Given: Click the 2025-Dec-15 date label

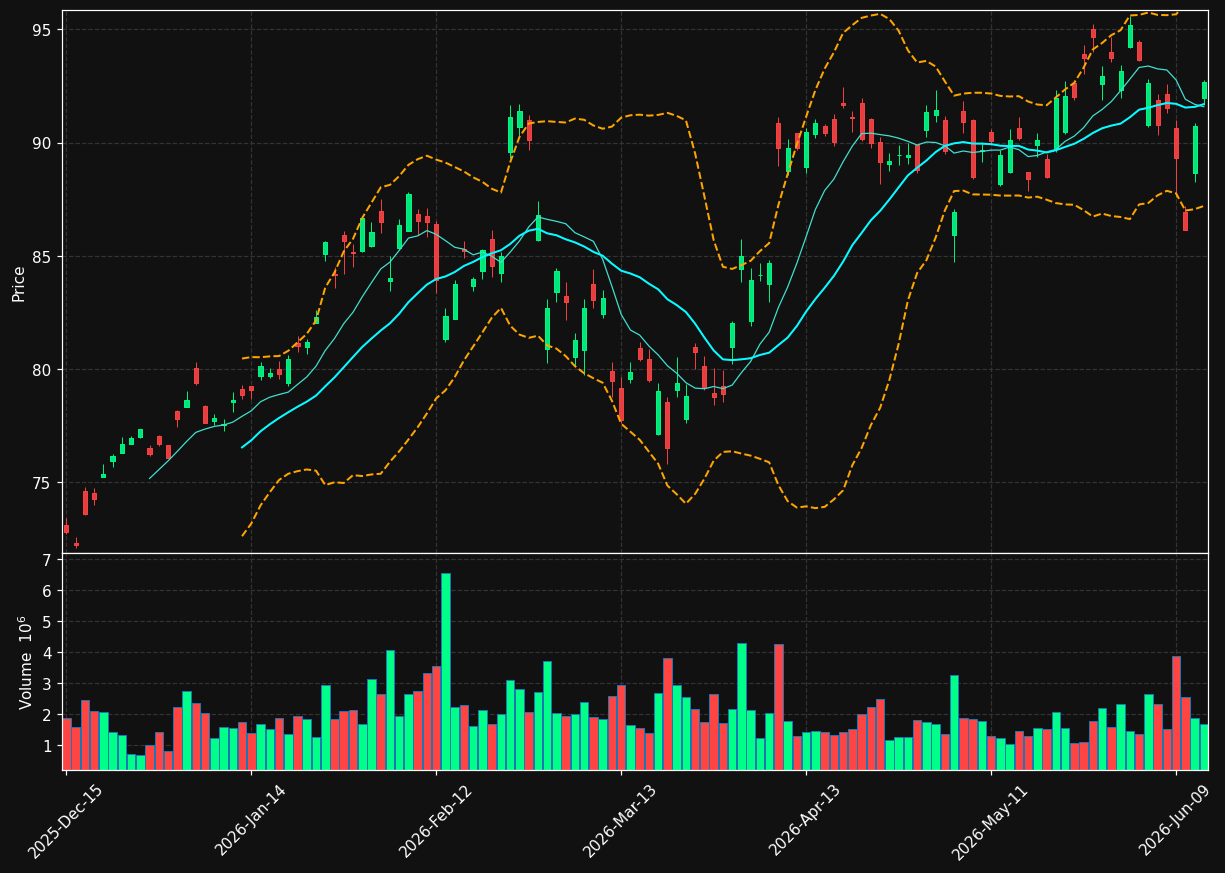Looking at the screenshot, I should coord(65,821).
